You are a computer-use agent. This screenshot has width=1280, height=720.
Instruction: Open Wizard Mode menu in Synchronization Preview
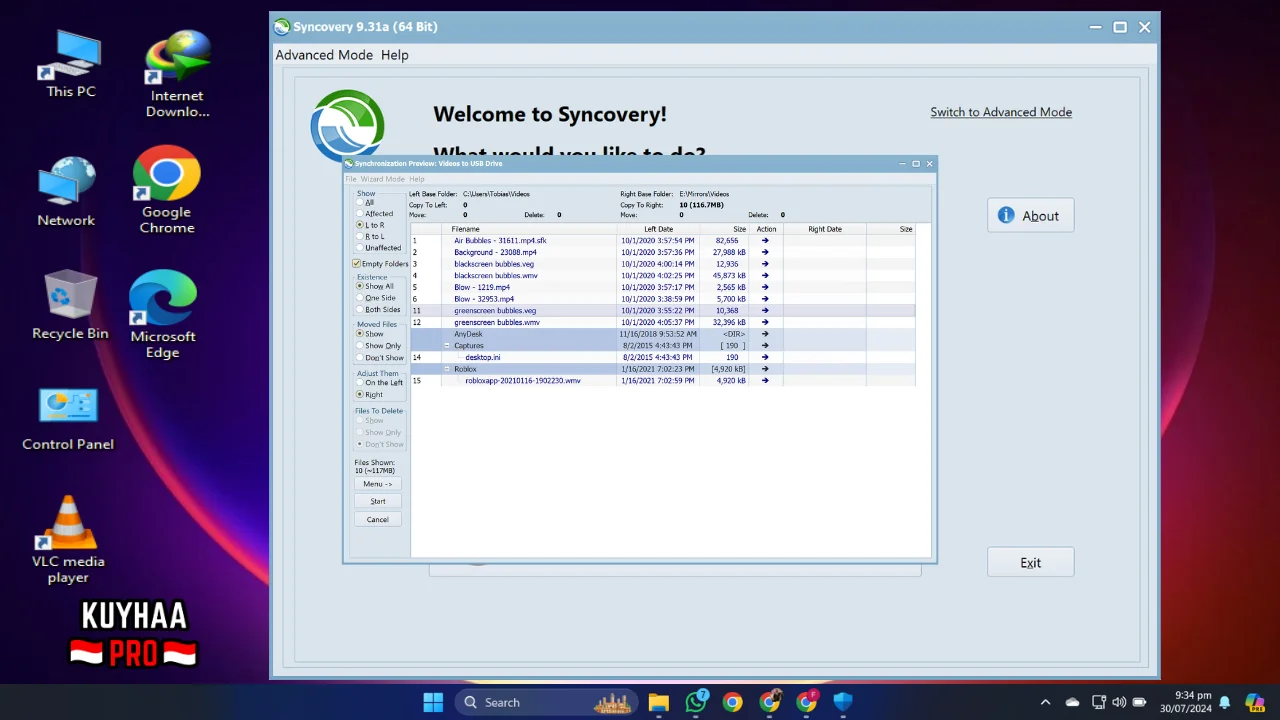383,179
